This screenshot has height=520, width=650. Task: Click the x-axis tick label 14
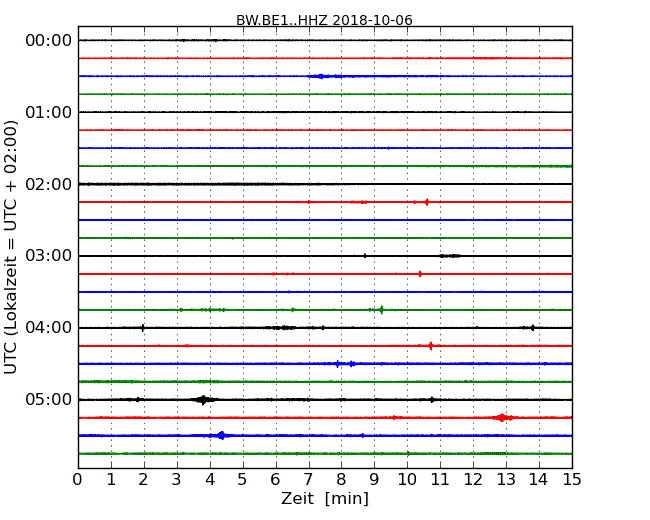click(x=538, y=479)
